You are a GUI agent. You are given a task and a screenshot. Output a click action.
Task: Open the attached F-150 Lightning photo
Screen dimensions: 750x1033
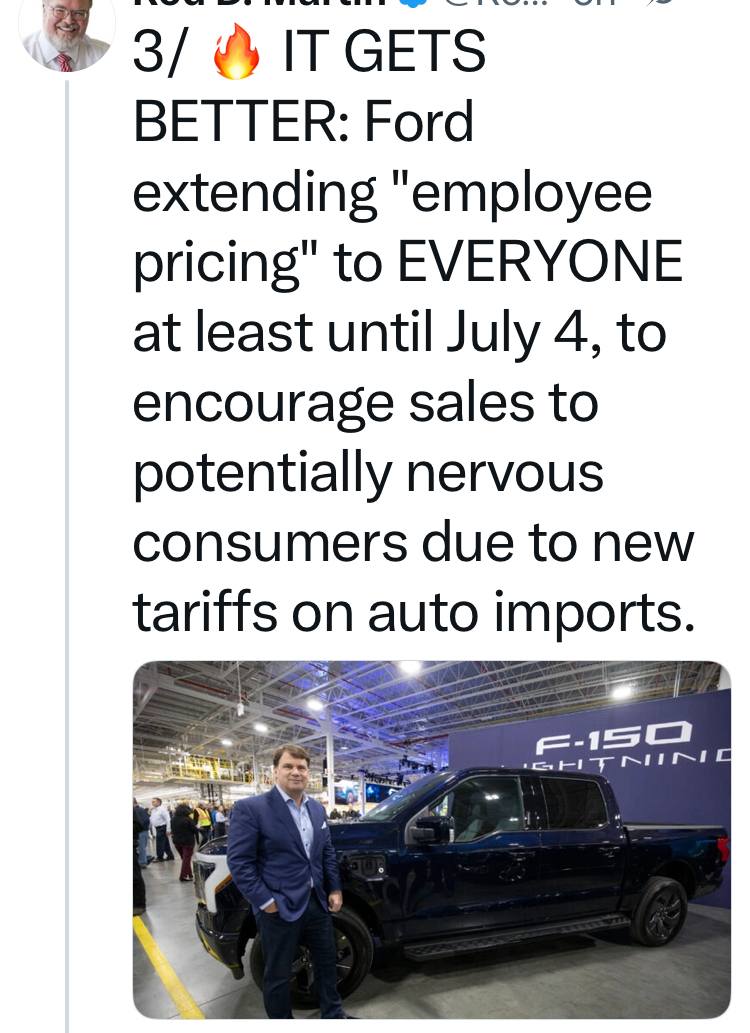coord(432,839)
